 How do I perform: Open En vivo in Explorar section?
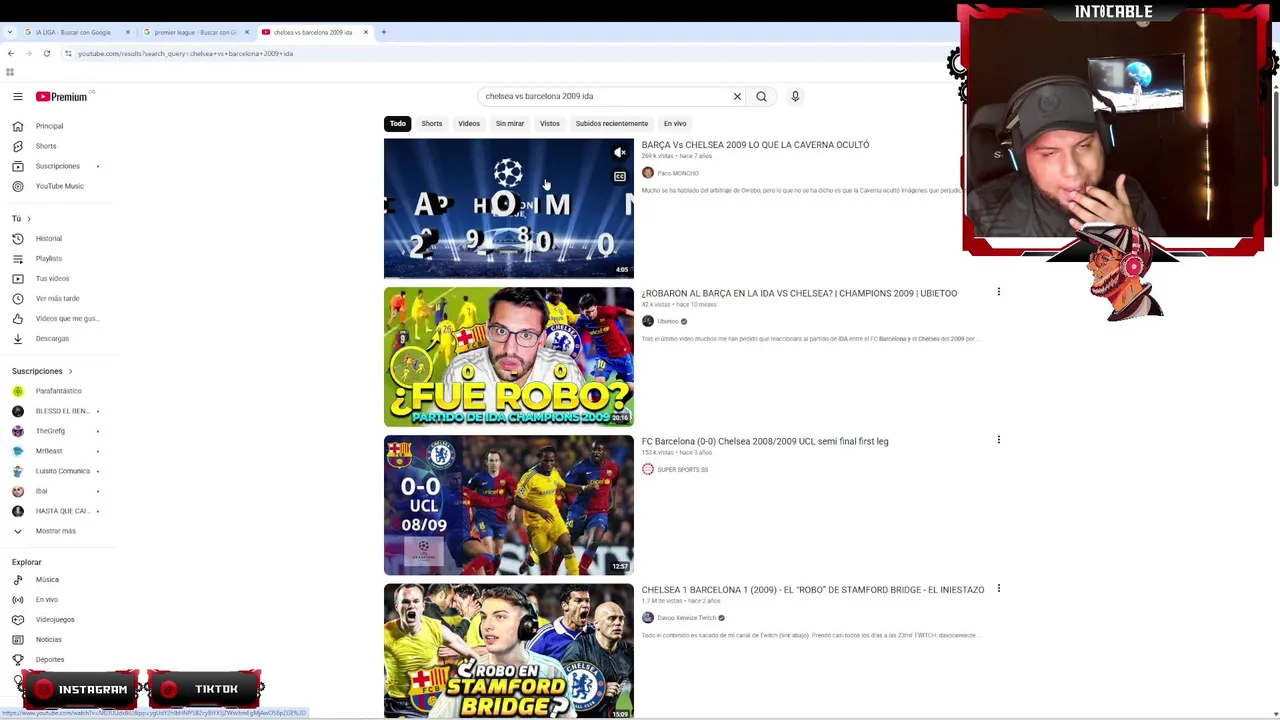pos(47,600)
